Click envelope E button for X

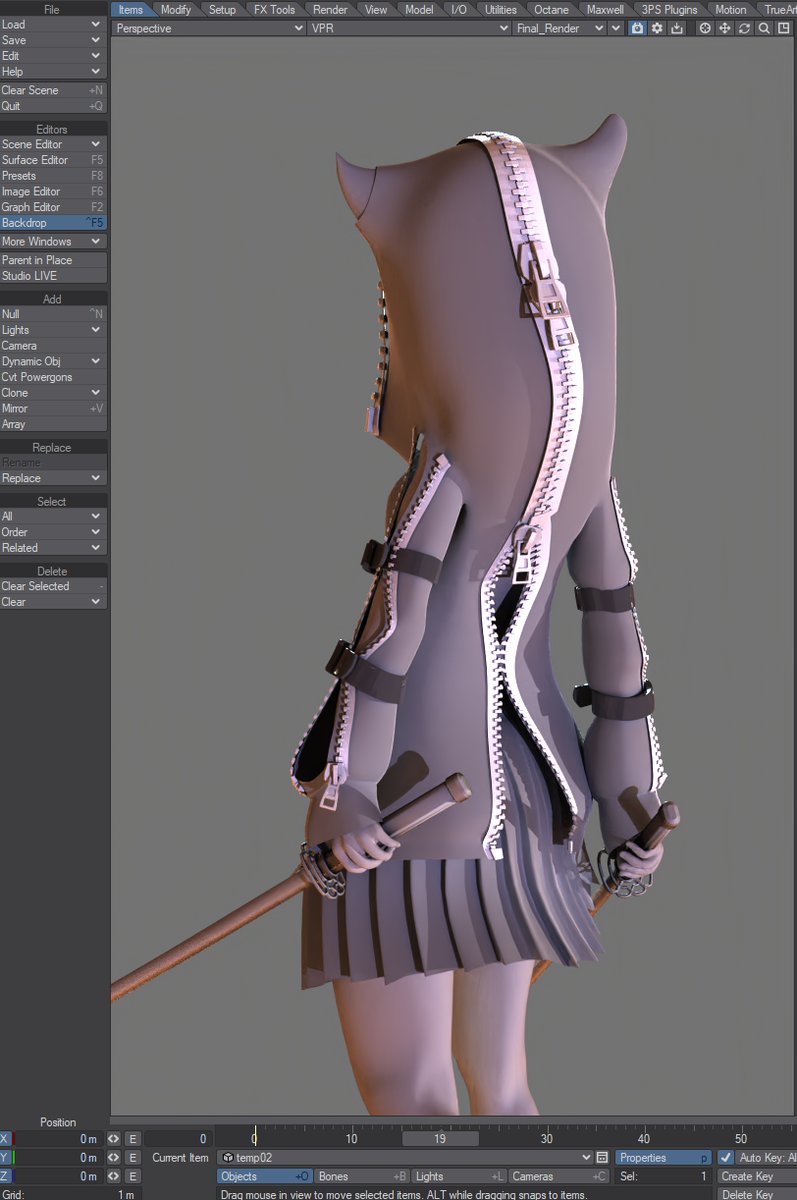tap(132, 1139)
